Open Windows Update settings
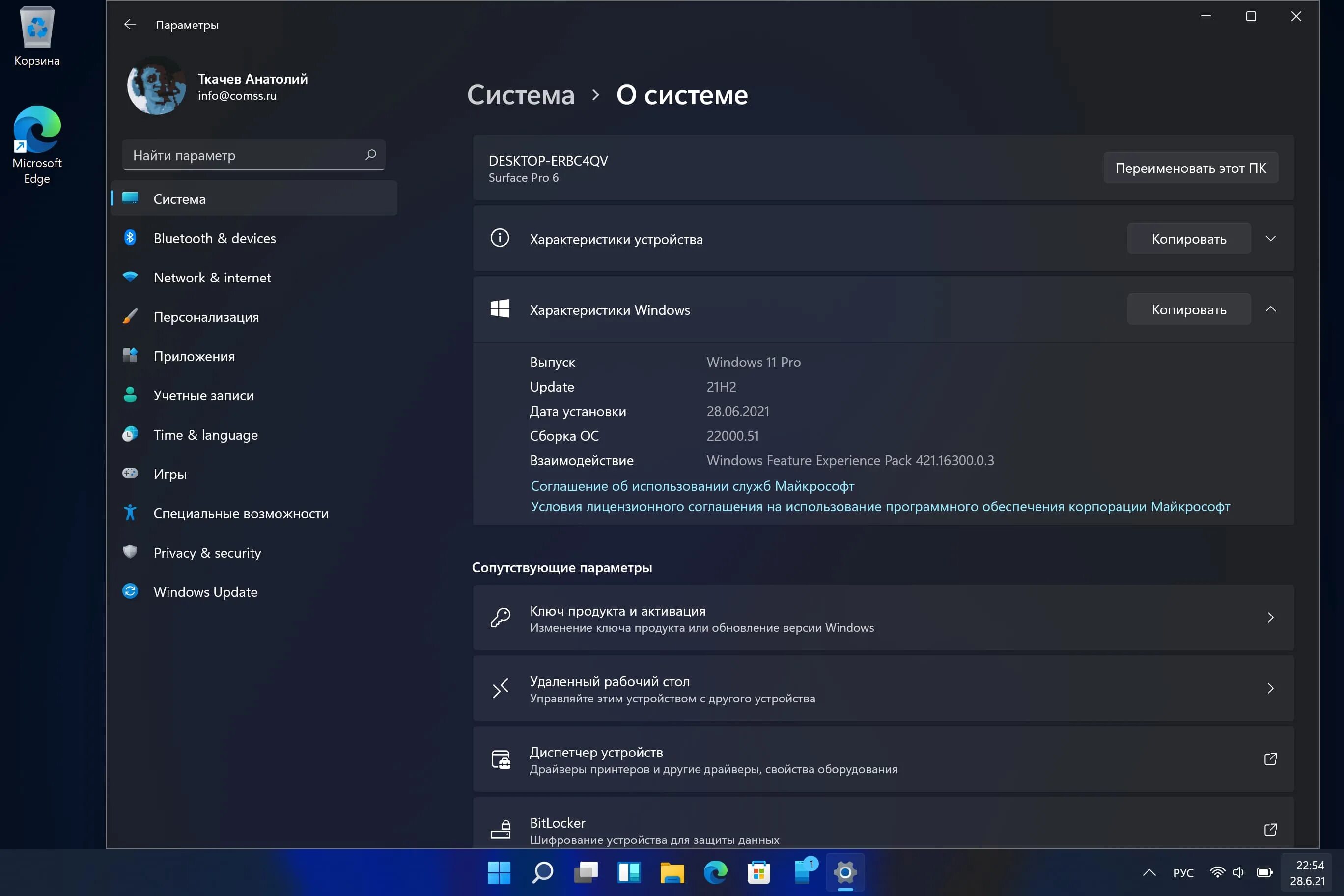The height and width of the screenshot is (896, 1344). pyautogui.click(x=205, y=591)
